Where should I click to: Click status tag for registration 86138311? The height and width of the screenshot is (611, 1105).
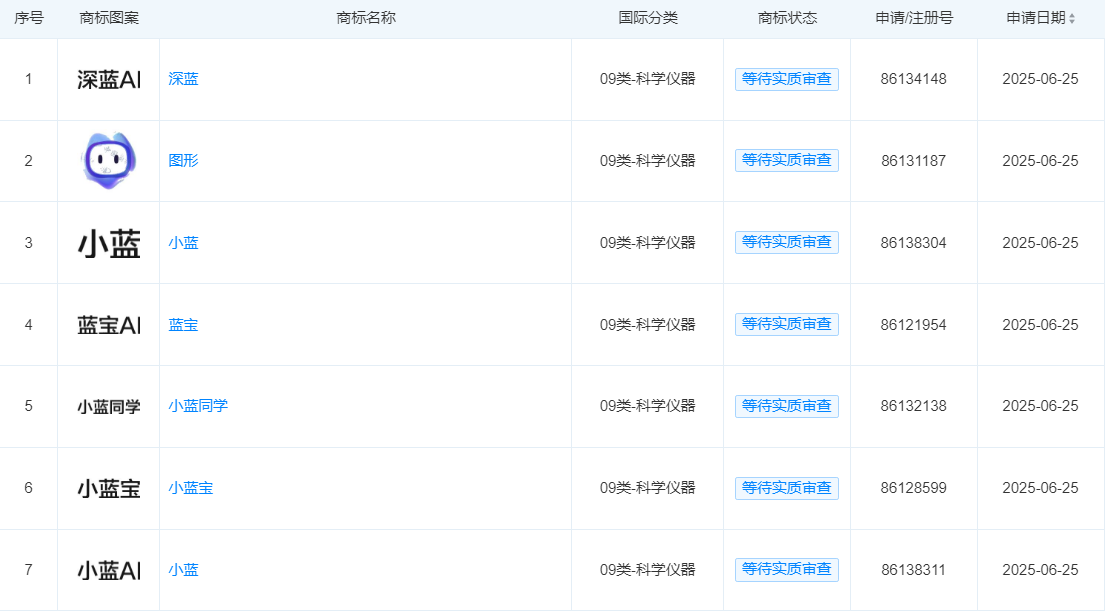(786, 569)
